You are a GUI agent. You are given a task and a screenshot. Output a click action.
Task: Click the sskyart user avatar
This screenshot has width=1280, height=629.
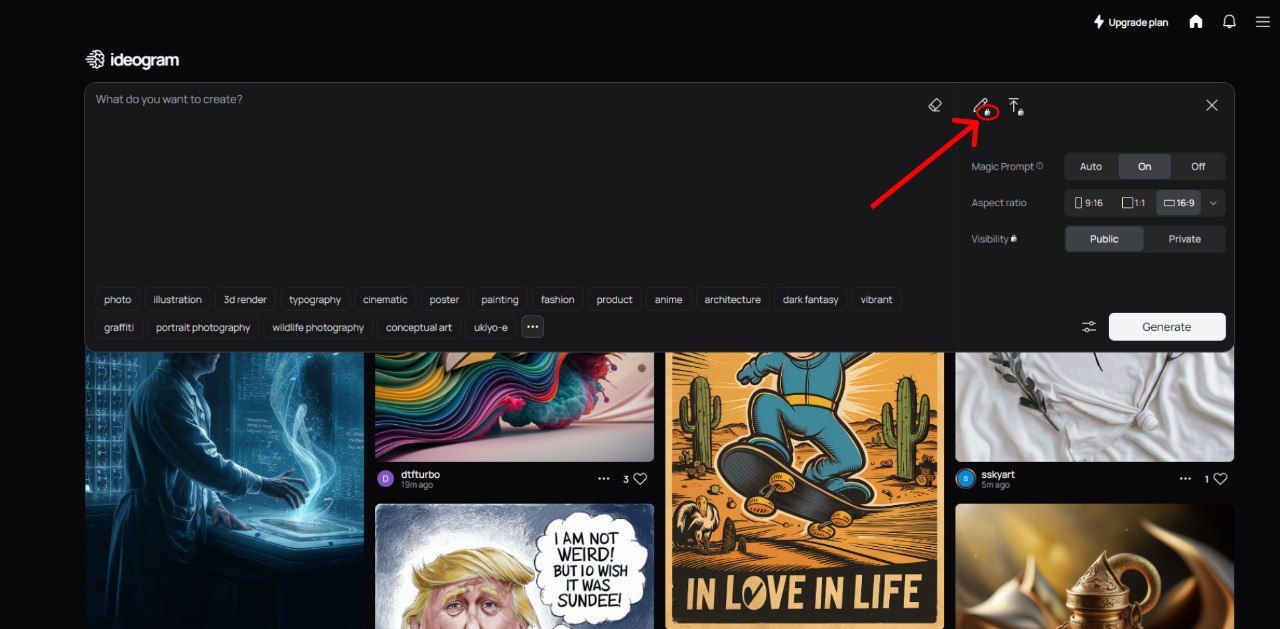click(x=965, y=479)
